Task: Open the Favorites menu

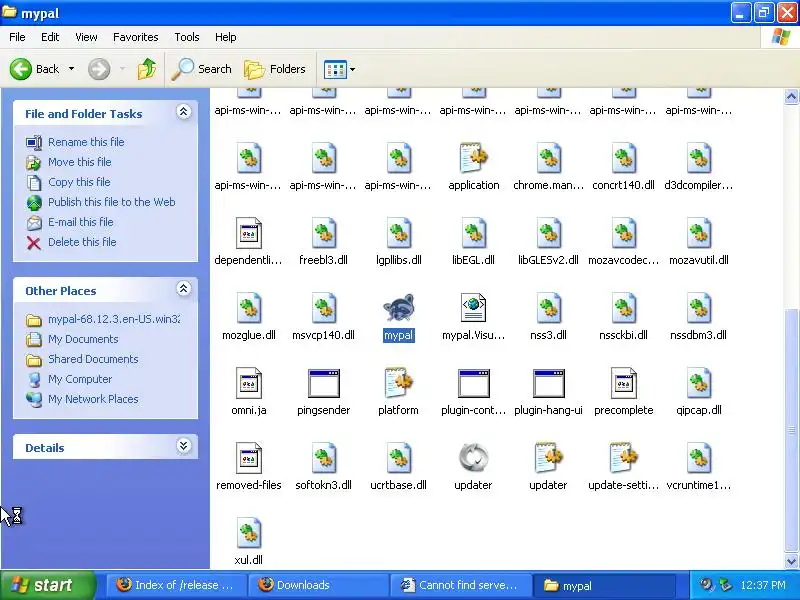Action: [x=136, y=37]
